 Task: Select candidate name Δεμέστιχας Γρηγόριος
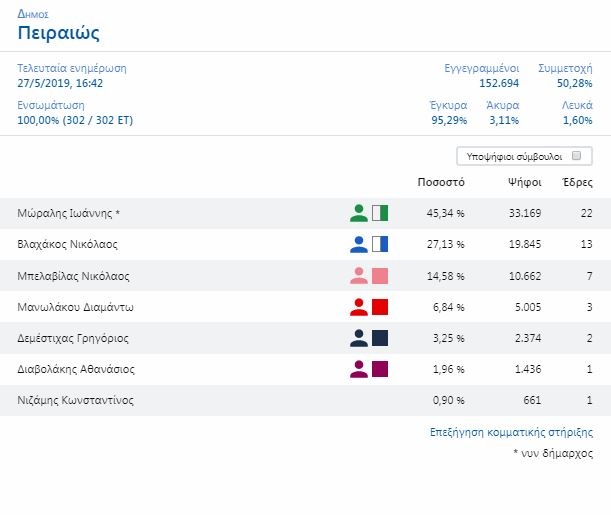(73, 339)
